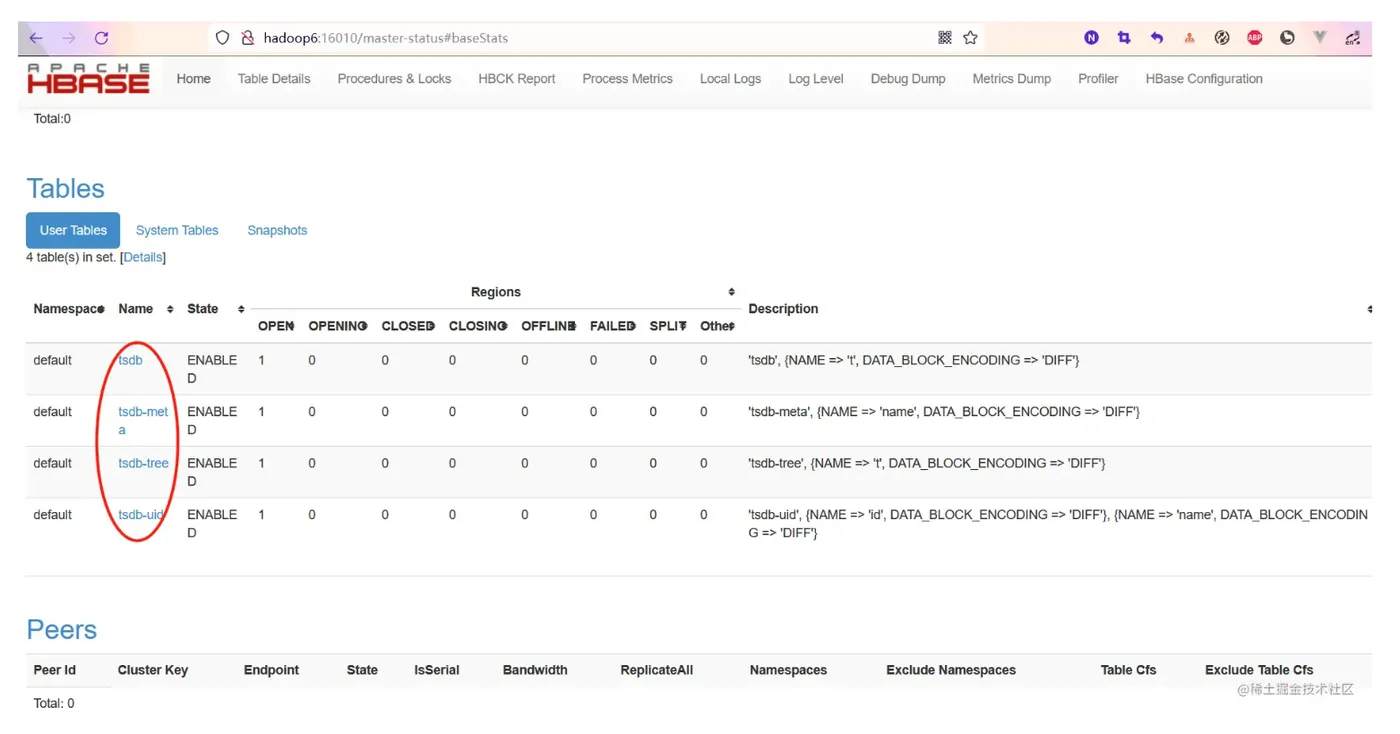Click the Bandwidth column header in Peers

(x=534, y=670)
